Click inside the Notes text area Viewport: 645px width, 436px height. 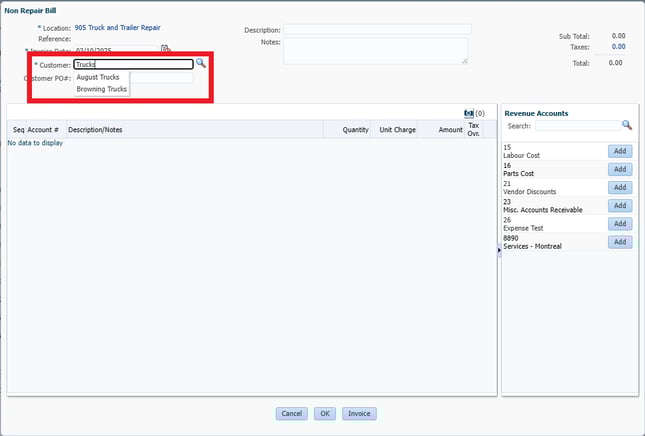click(375, 51)
